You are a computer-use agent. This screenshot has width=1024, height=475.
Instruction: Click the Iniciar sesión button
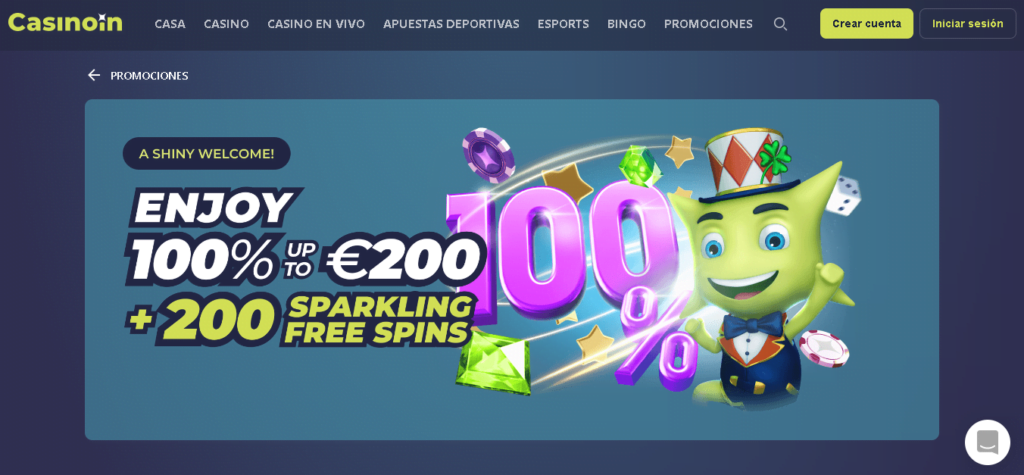[967, 24]
